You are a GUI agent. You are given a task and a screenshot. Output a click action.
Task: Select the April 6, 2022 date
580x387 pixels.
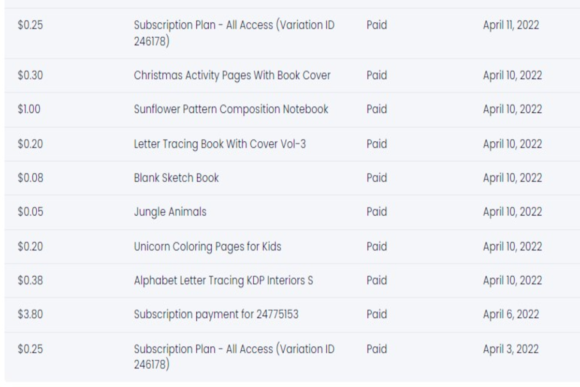(x=511, y=314)
